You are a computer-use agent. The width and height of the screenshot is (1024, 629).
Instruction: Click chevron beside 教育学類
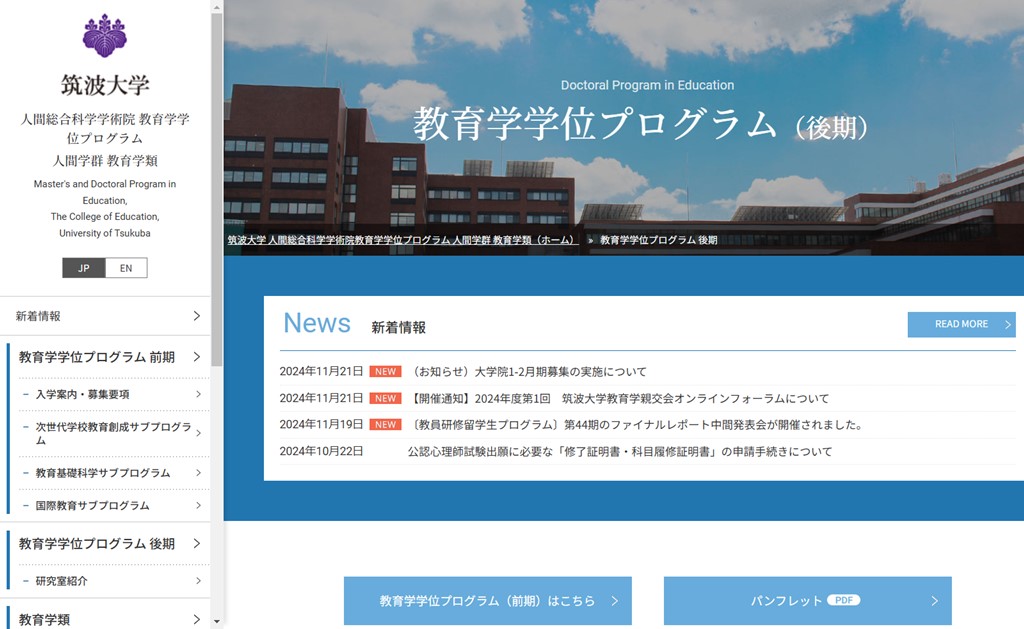tap(197, 619)
